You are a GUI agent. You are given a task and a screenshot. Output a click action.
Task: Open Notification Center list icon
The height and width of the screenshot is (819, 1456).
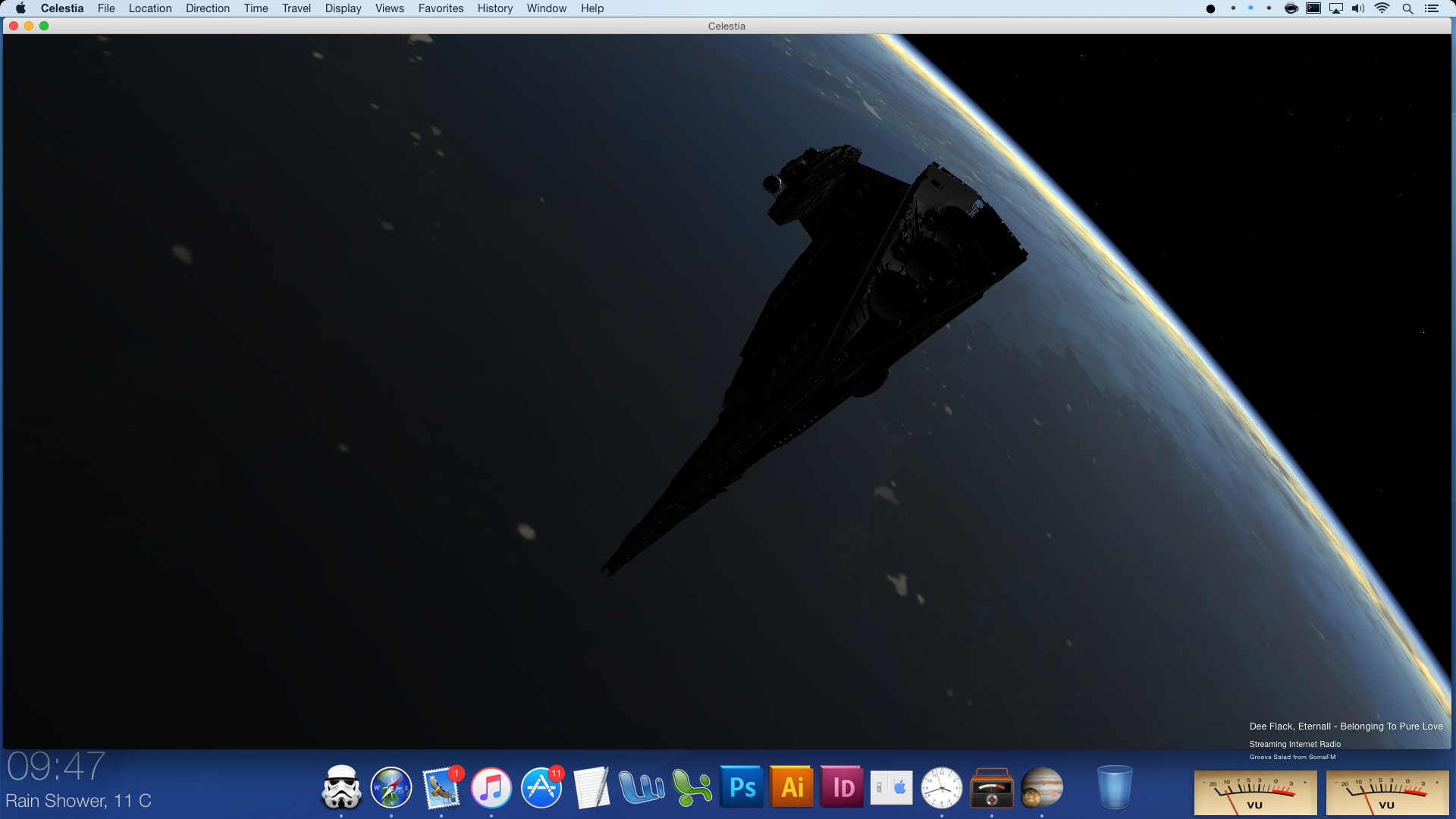pyautogui.click(x=1432, y=8)
